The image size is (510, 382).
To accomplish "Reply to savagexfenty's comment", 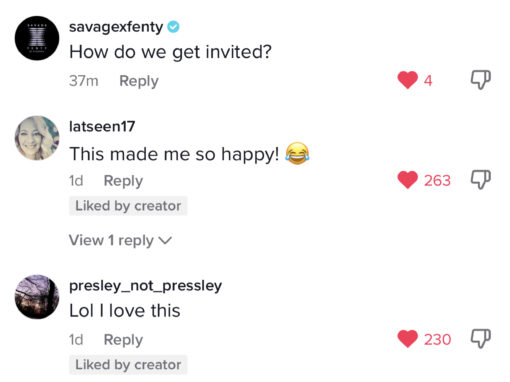I will click(x=139, y=81).
